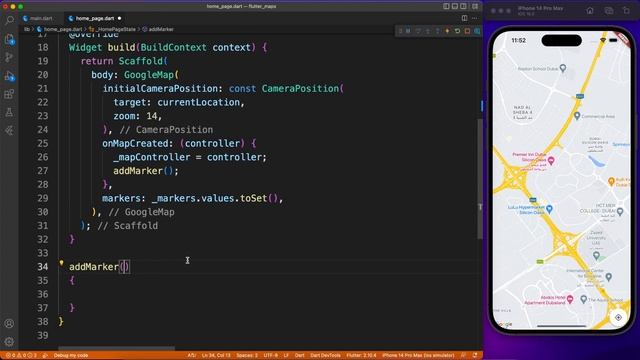Screen dimensions: 640x360
Task: Take screenshot from simulator toolbar
Action: click(609, 11)
